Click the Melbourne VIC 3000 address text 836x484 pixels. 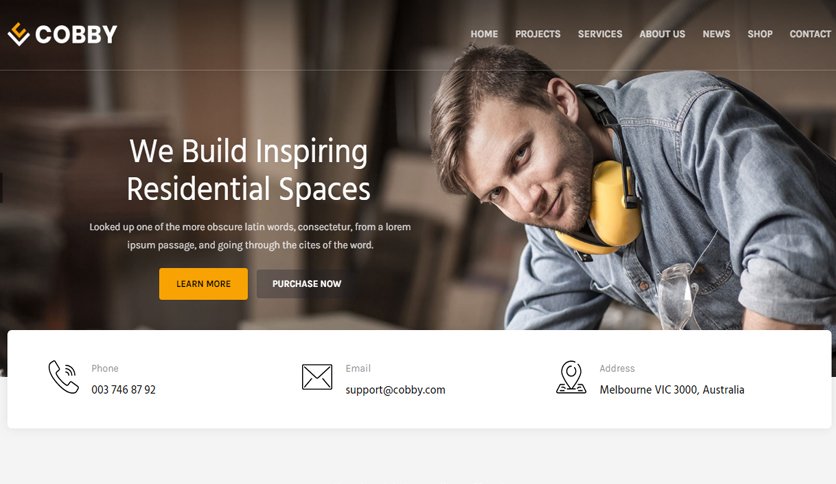pyautogui.click(x=672, y=390)
